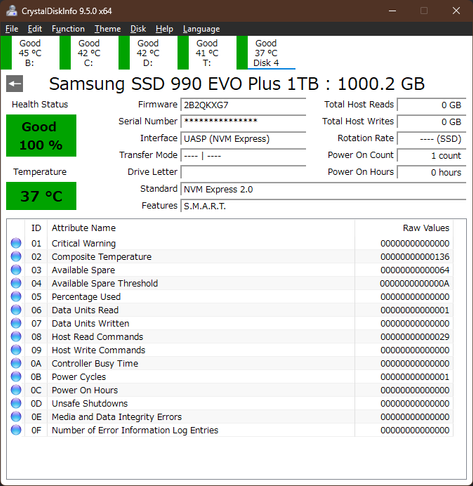Close the CrystalDiskInfo window
Image resolution: width=473 pixels, height=486 pixels.
(x=456, y=11)
